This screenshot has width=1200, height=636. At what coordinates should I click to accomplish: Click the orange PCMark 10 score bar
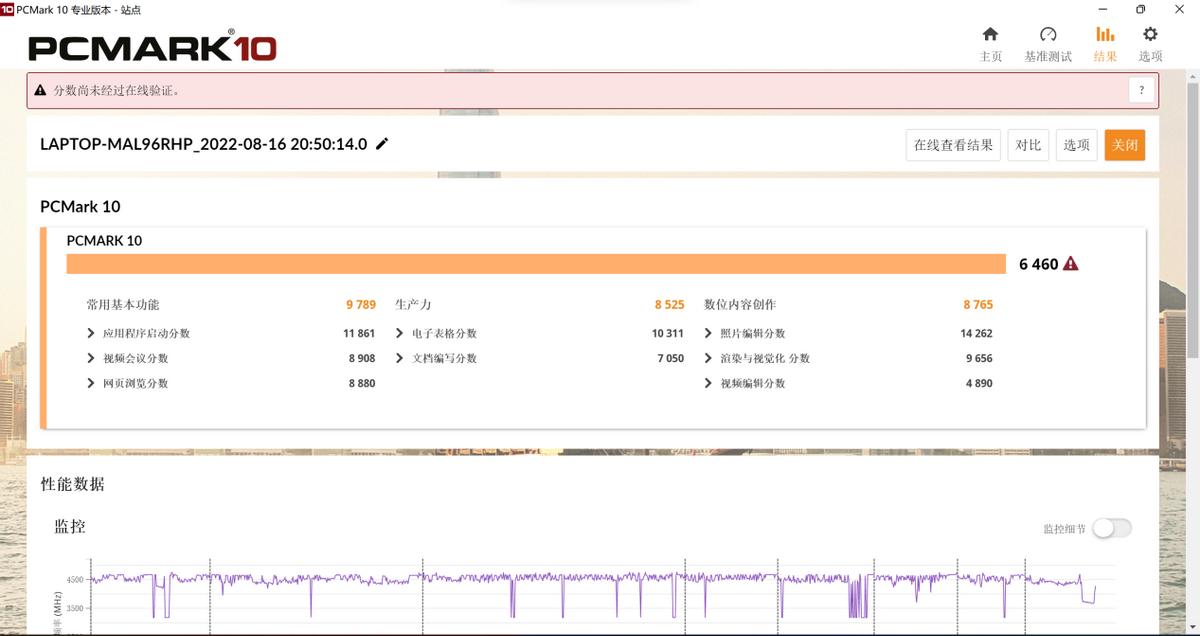tap(535, 263)
